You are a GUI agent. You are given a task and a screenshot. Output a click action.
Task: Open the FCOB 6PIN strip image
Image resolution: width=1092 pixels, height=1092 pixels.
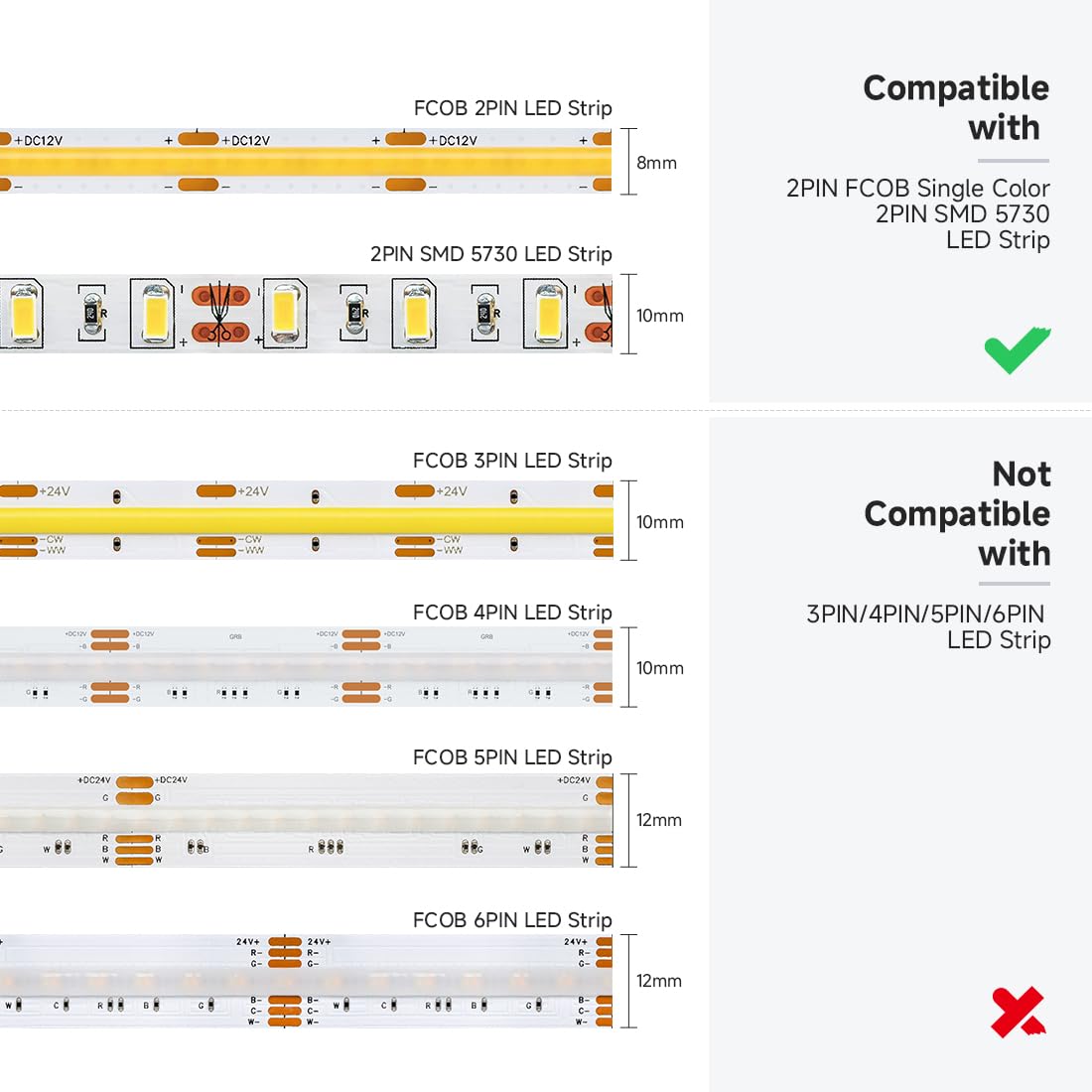coord(306,981)
